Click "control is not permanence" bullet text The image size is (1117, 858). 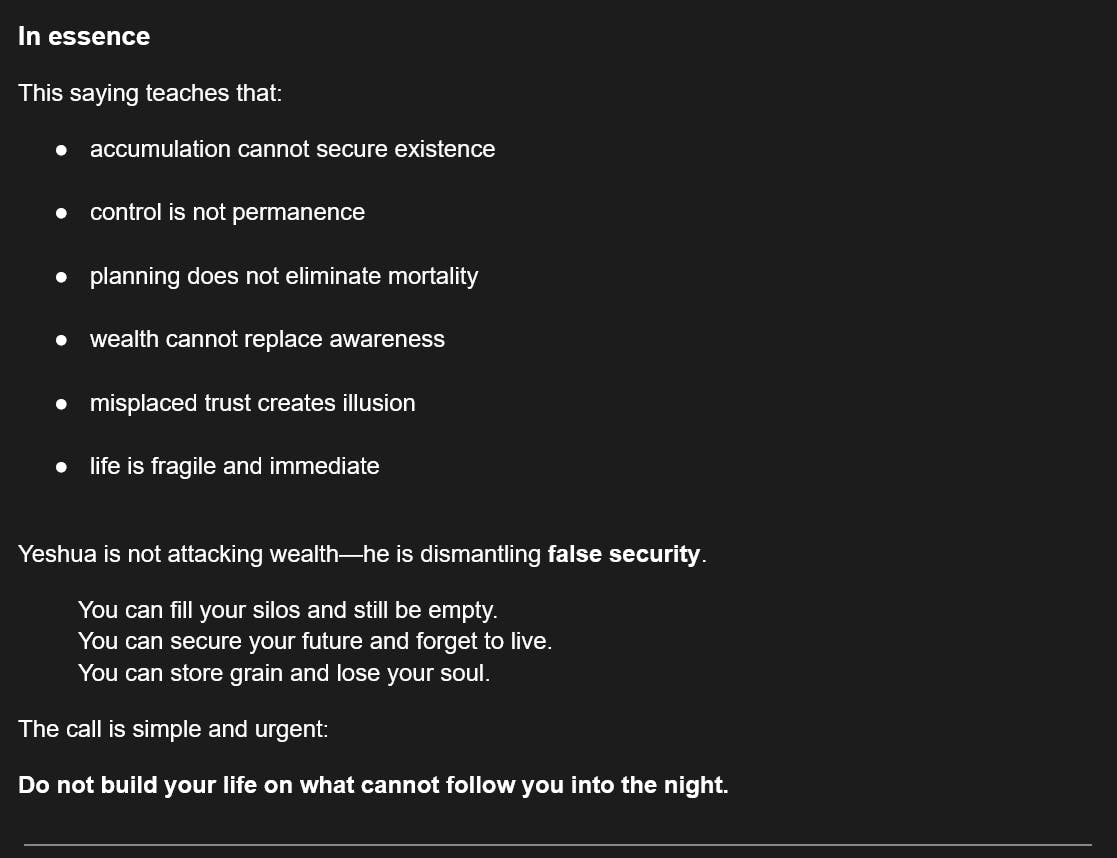[227, 212]
